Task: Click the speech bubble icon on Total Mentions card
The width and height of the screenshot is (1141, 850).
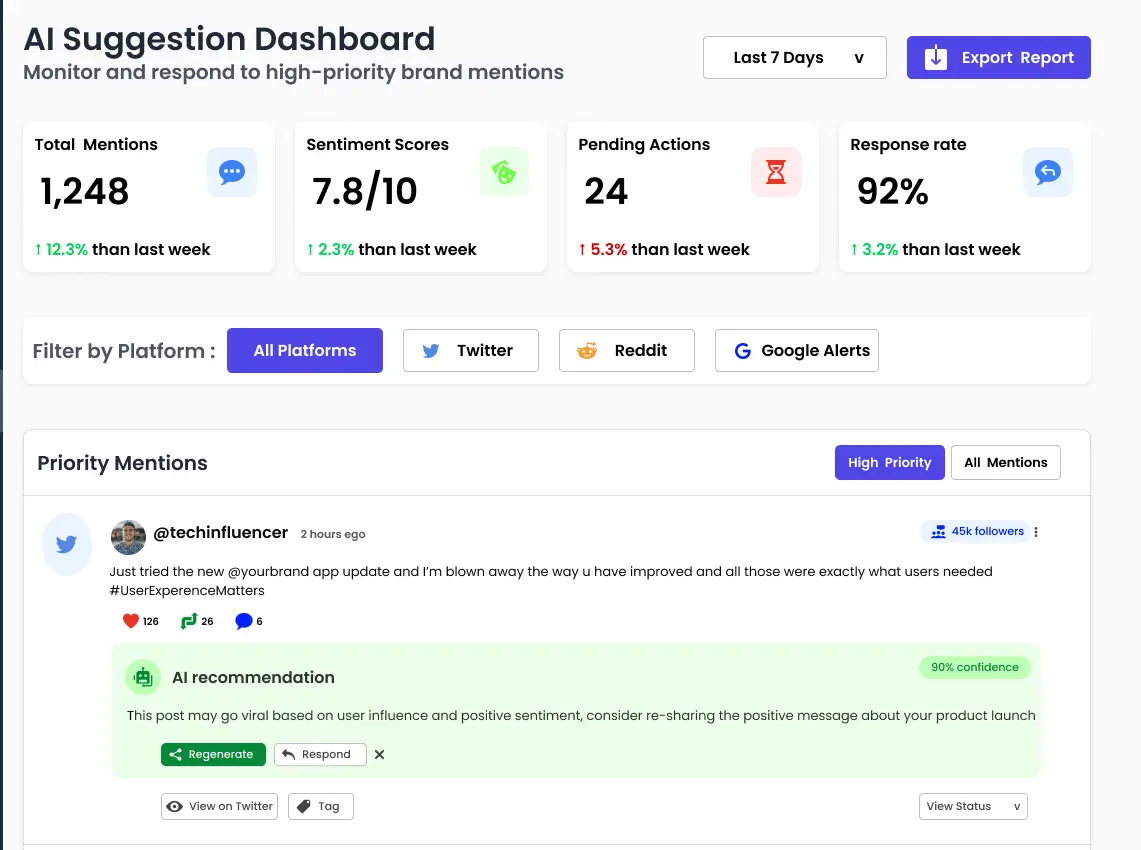Action: (x=232, y=172)
